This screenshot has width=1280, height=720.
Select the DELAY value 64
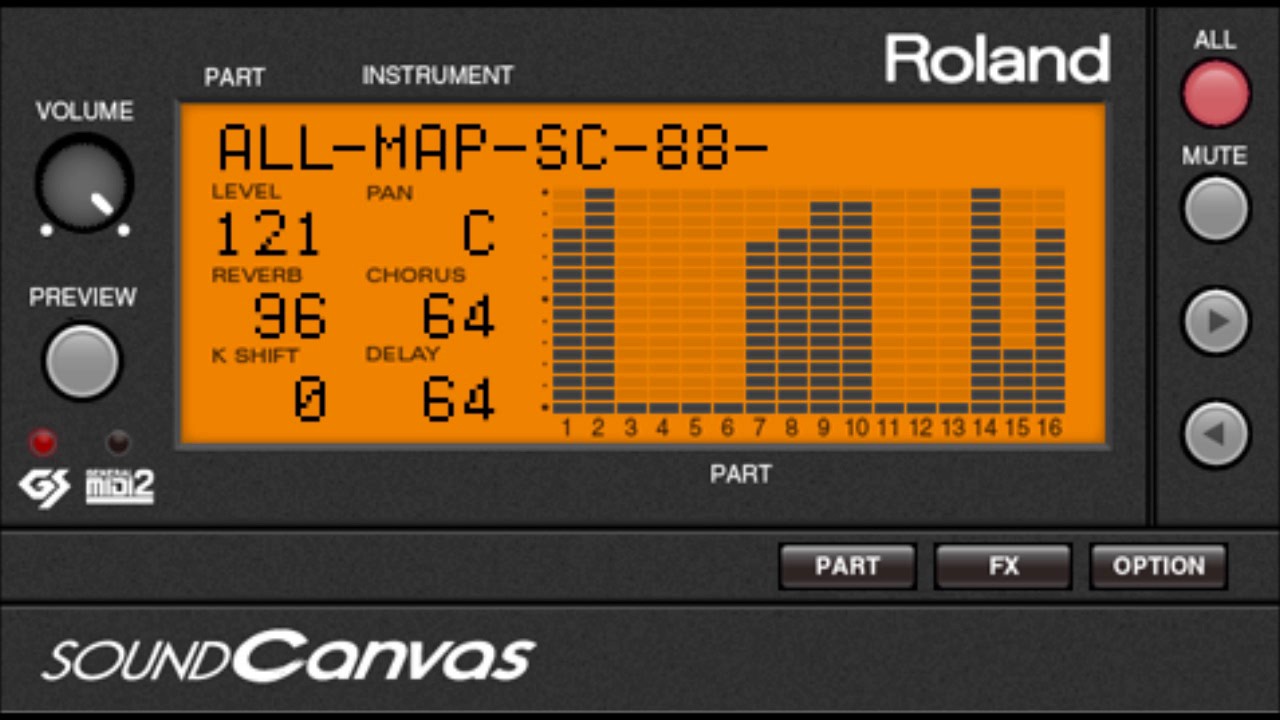(x=458, y=398)
